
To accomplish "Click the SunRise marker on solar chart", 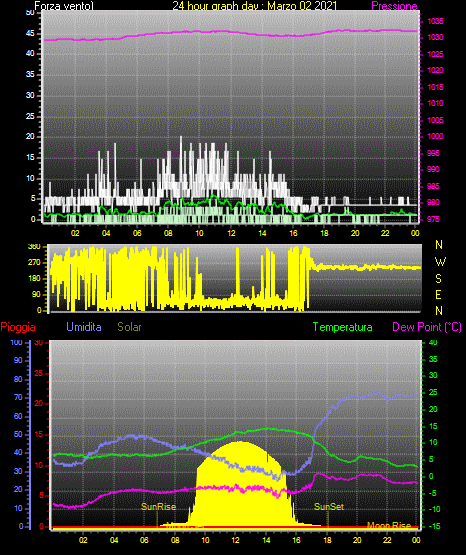I will [x=159, y=507].
